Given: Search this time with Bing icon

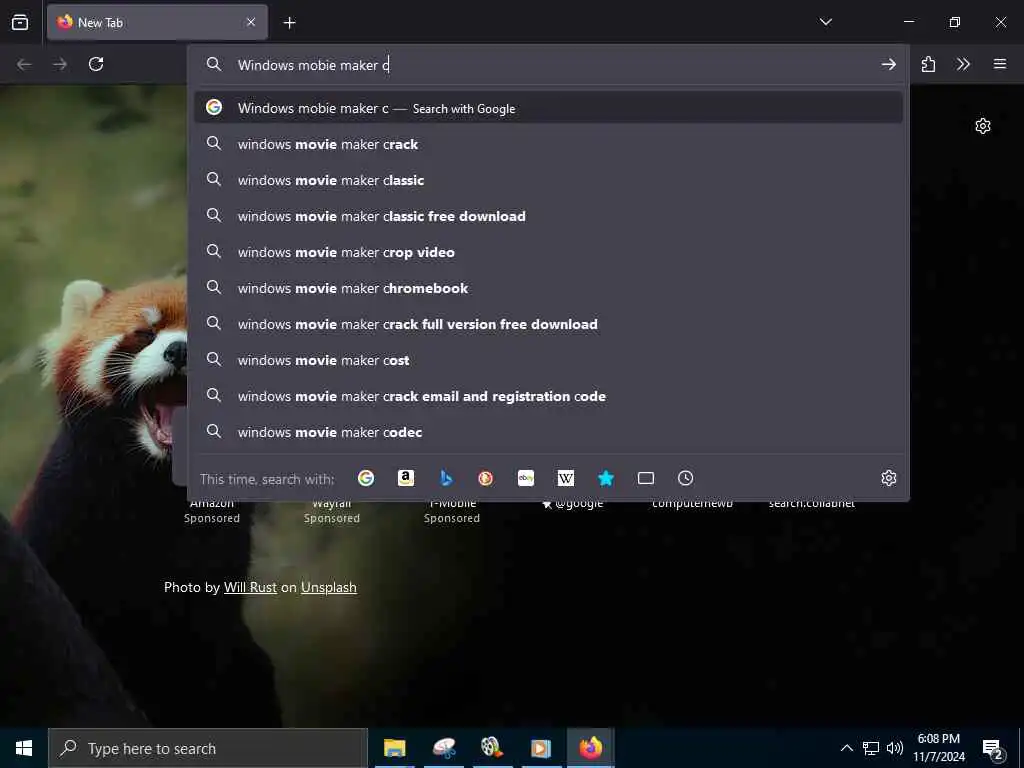Looking at the screenshot, I should (446, 478).
